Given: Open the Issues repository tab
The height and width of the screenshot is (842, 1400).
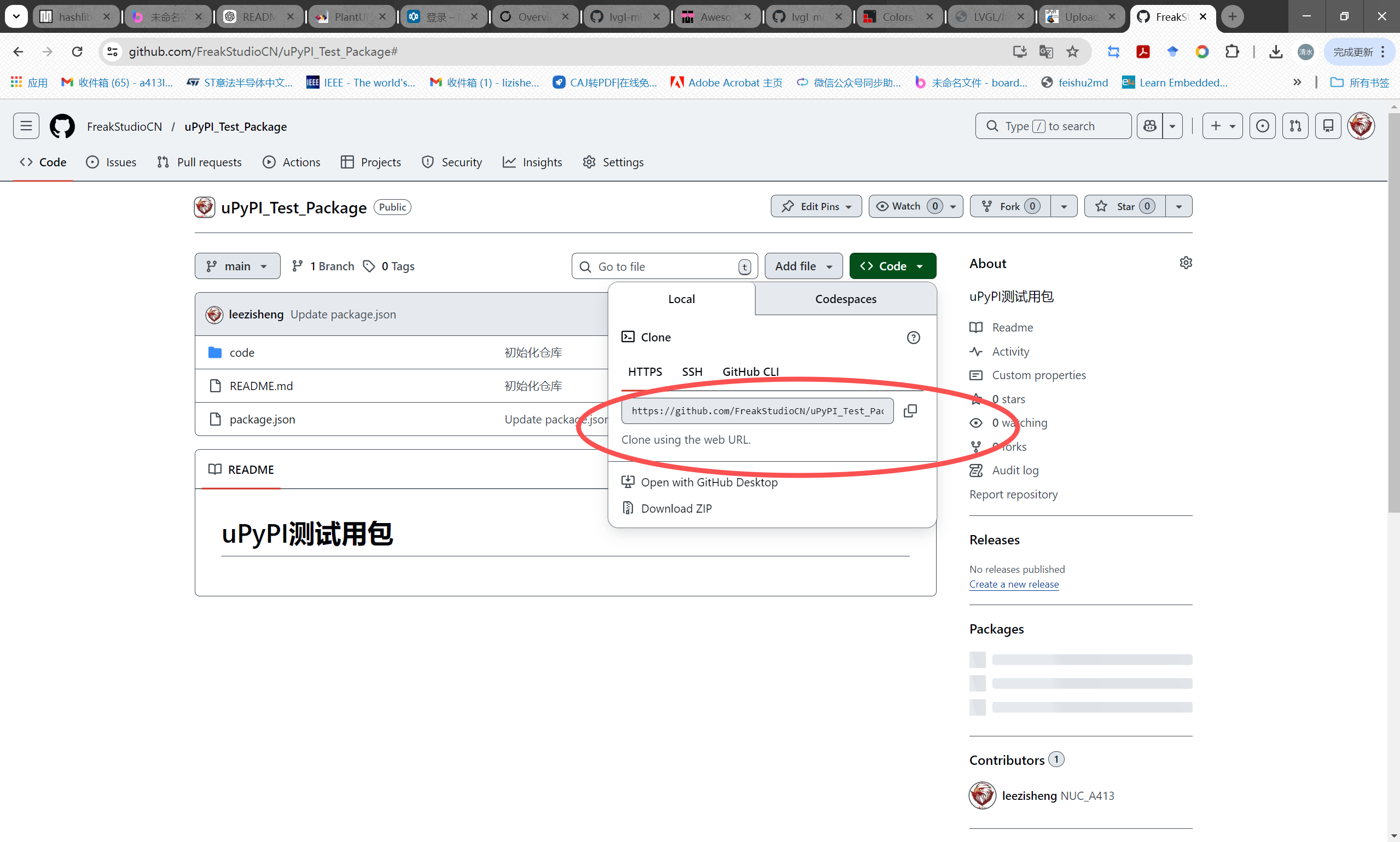Looking at the screenshot, I should [x=111, y=162].
